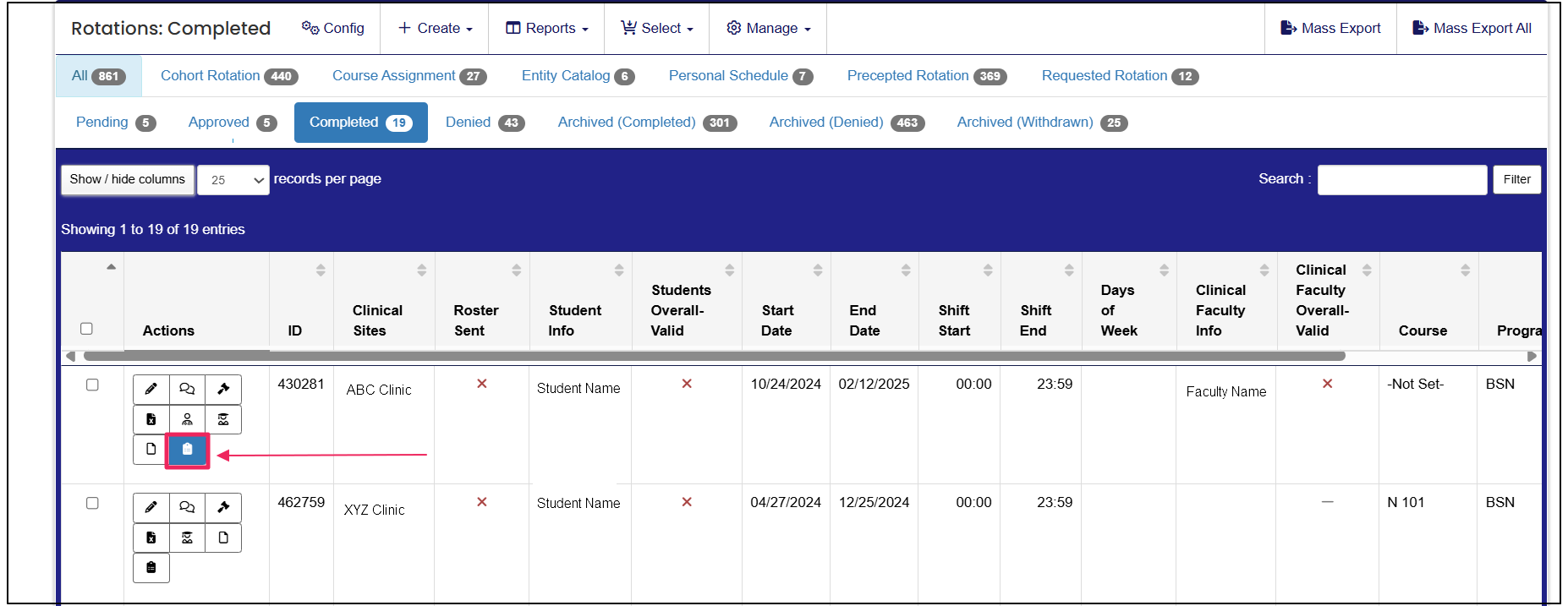Sort by the Shift Start column
Viewport: 1568px width, 606px height.
tap(987, 270)
